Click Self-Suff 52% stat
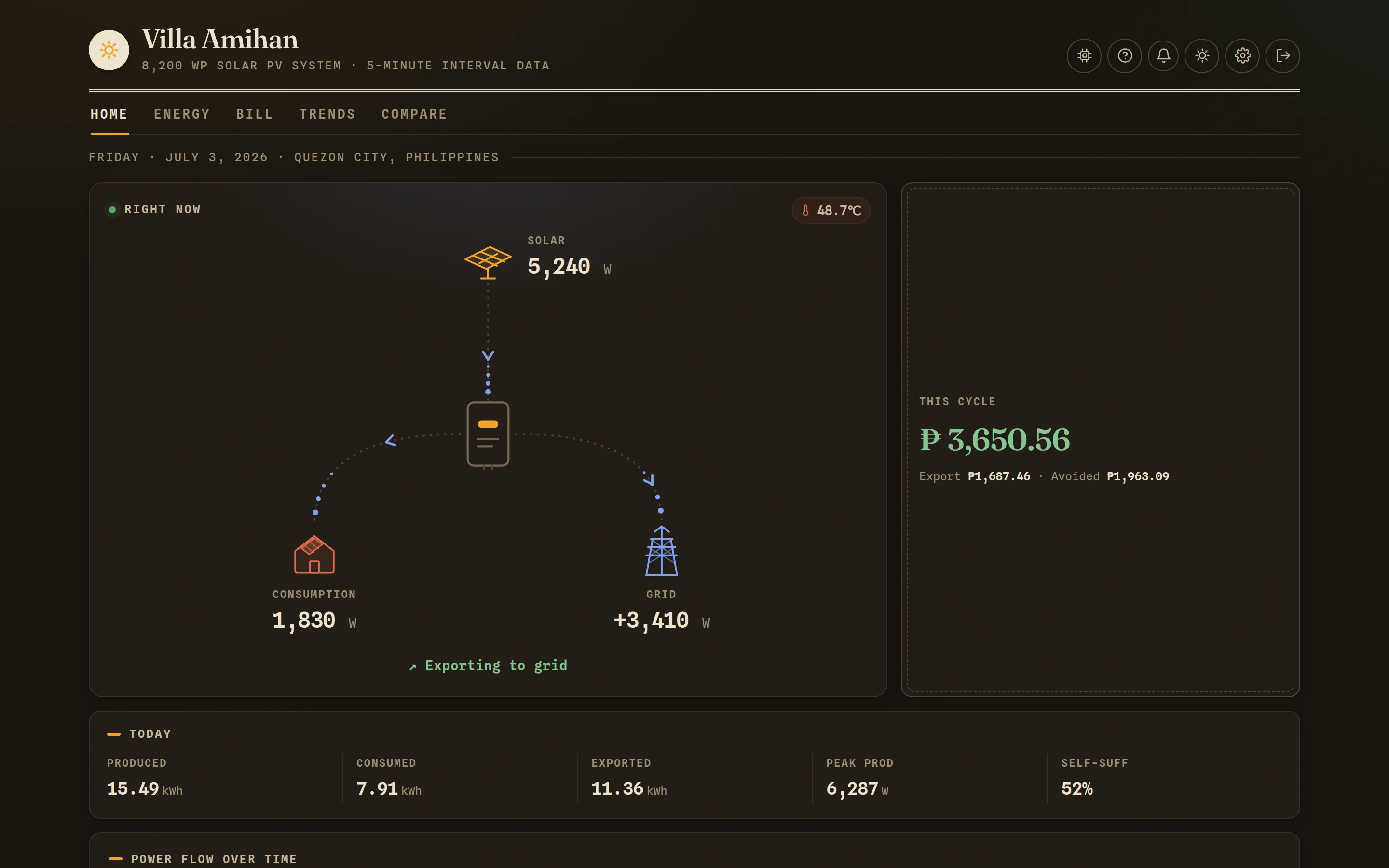This screenshot has height=868, width=1389. [x=1094, y=778]
